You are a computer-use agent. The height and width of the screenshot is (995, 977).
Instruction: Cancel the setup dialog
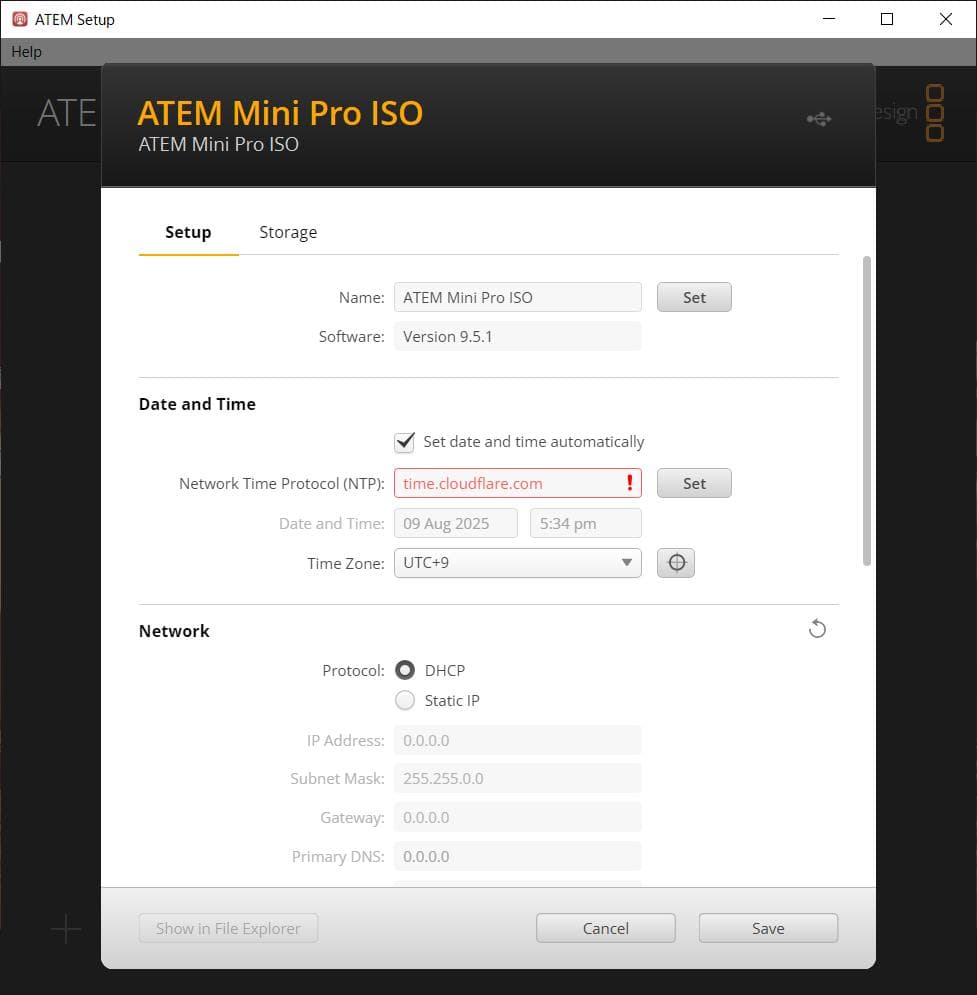(605, 927)
